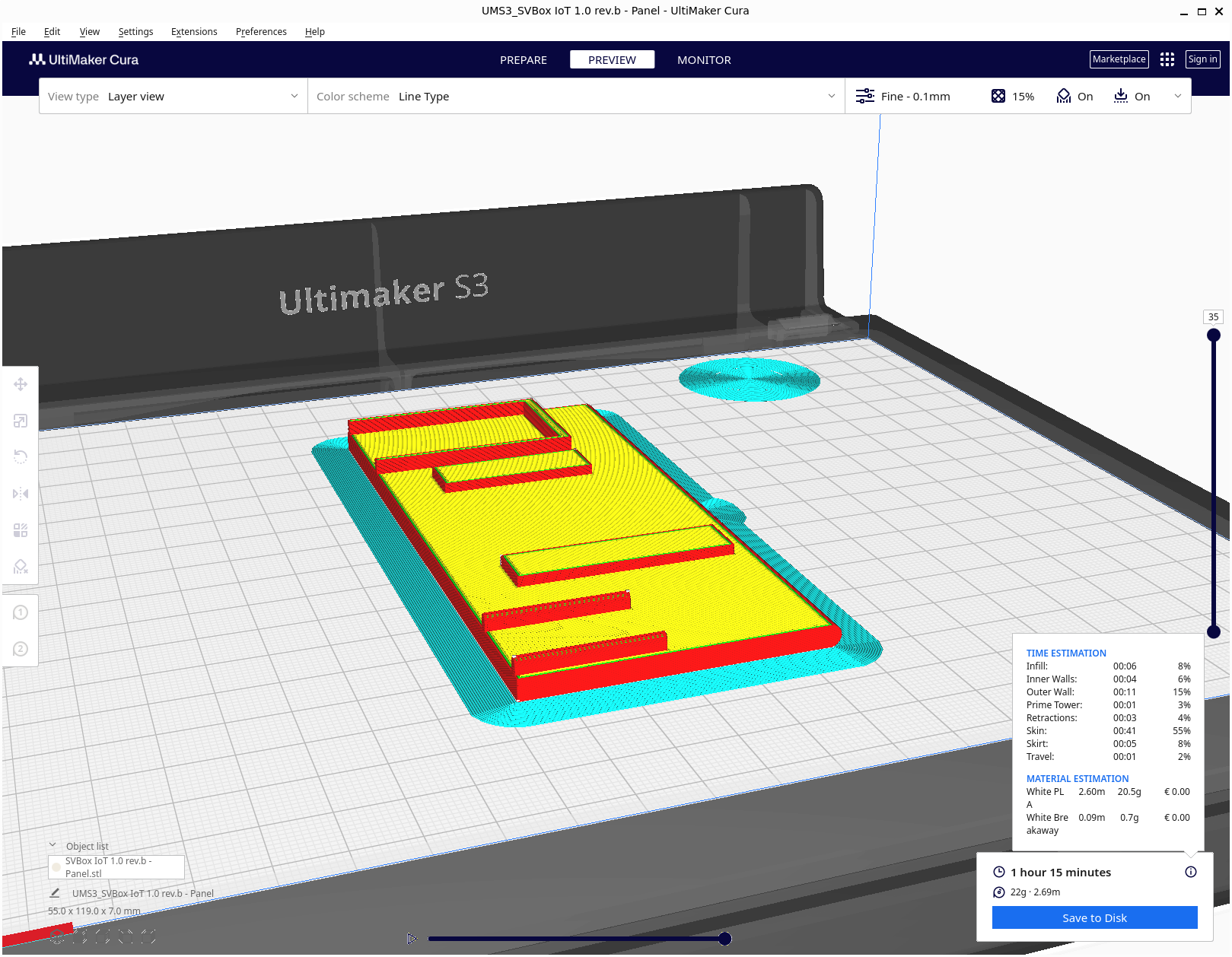This screenshot has height=957, width=1232.
Task: Open the UltiMaker applications grid
Action: point(1167,59)
